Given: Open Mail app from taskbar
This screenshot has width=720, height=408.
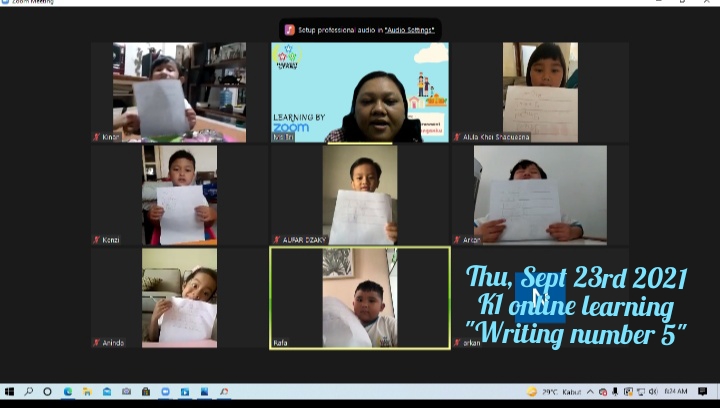Looking at the screenshot, I should point(107,391).
